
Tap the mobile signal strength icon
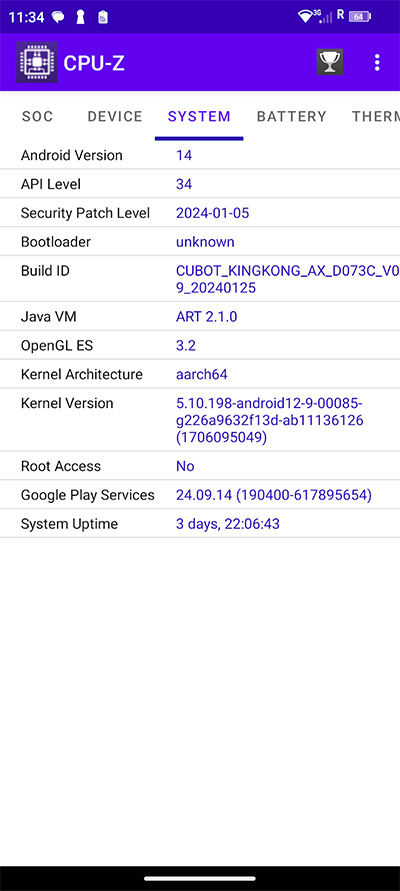(x=325, y=16)
